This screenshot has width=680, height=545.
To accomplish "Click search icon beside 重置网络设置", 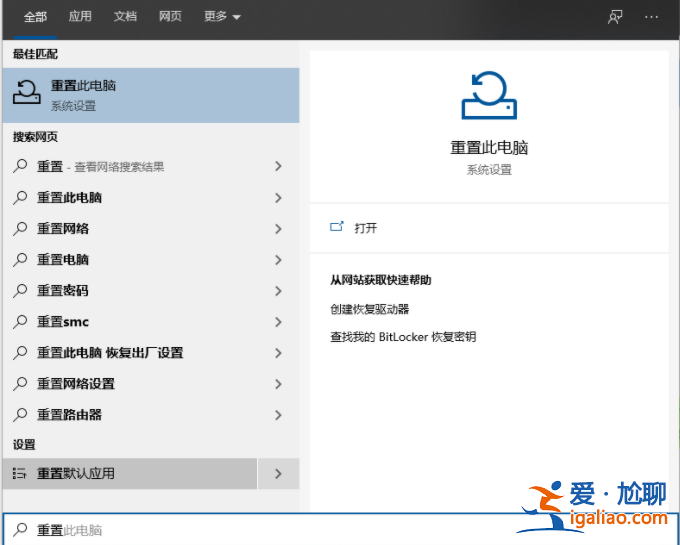I will click(x=20, y=384).
